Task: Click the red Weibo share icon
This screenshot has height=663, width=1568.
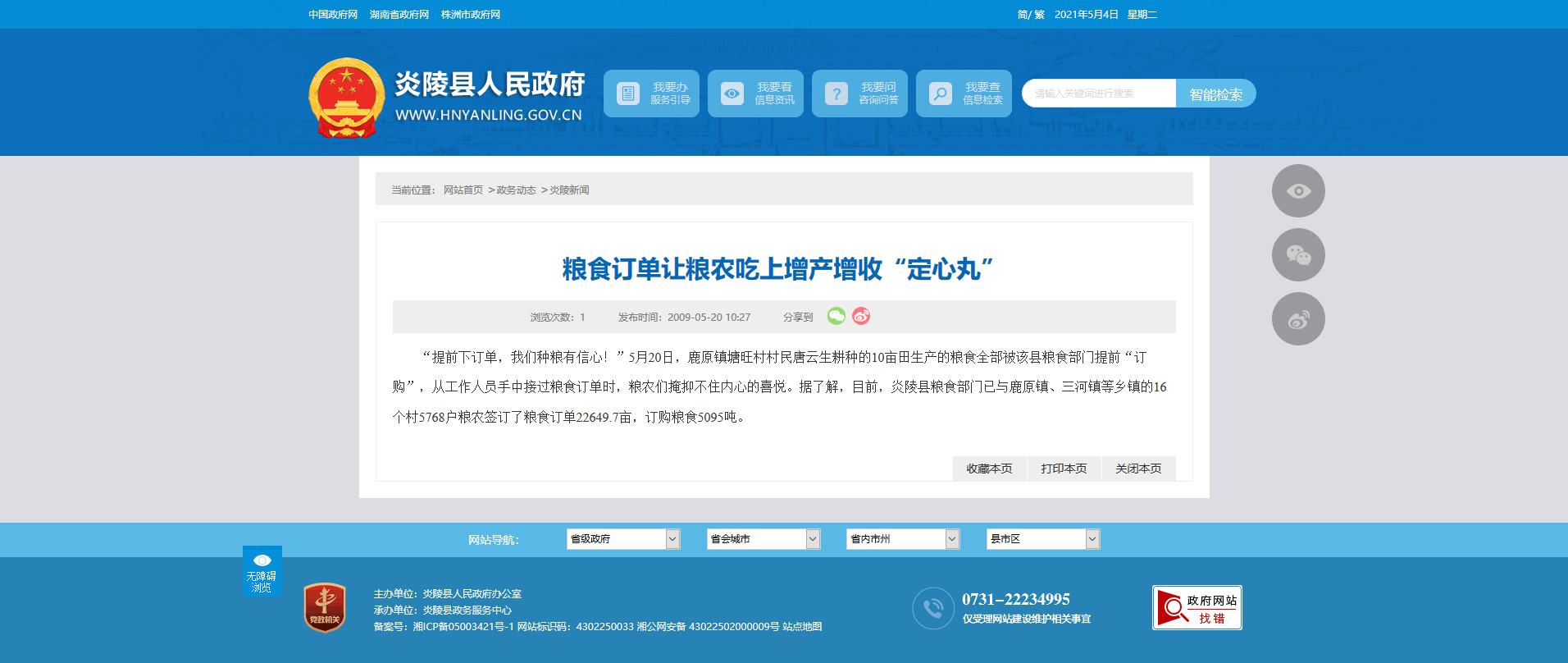Action: [860, 316]
